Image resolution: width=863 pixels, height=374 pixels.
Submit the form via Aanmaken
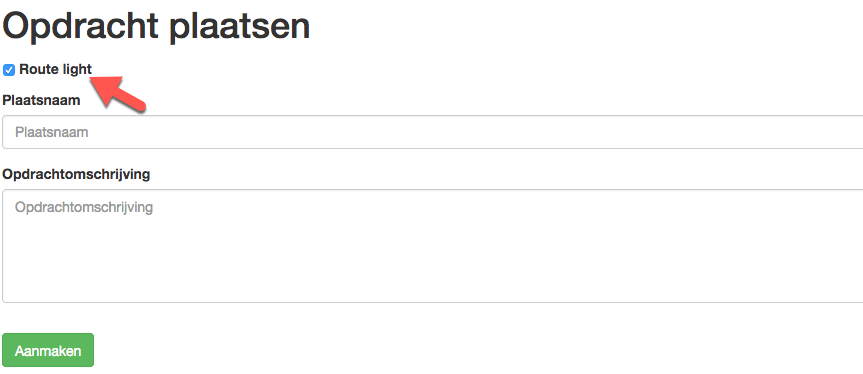pyautogui.click(x=48, y=350)
